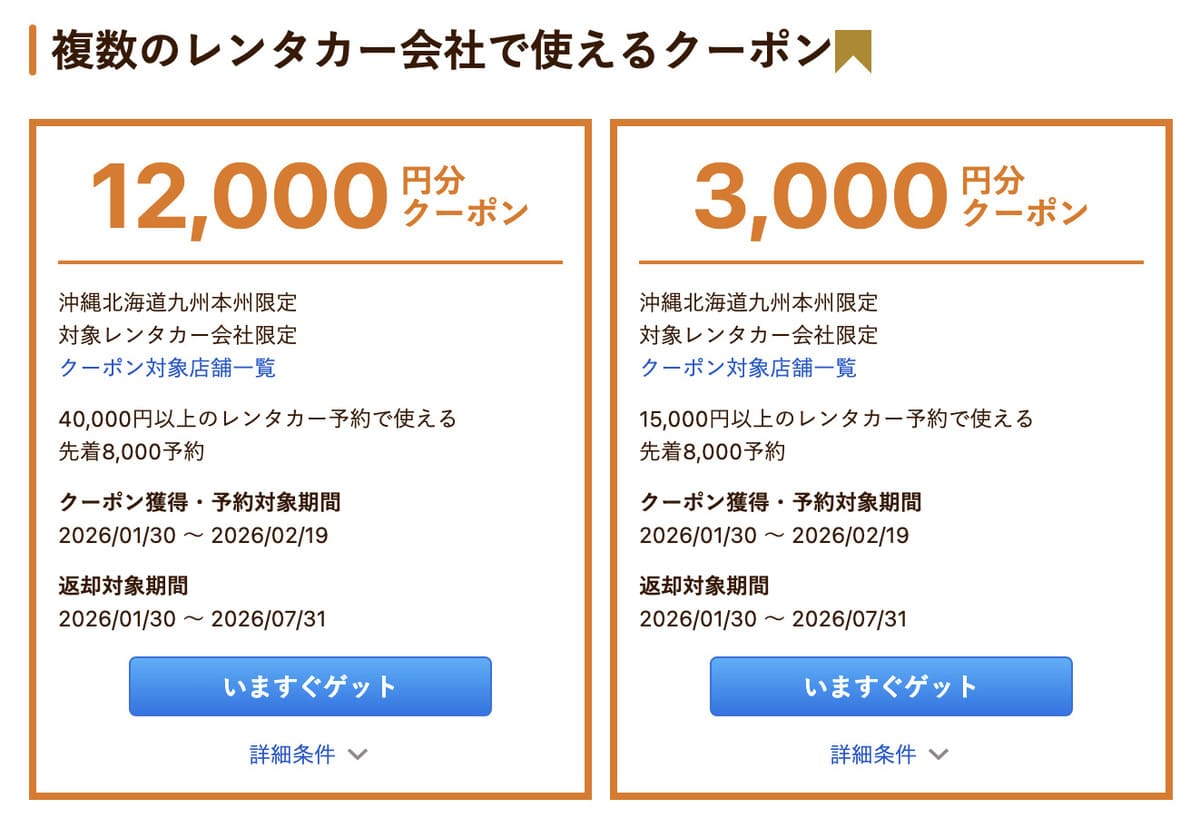Image resolution: width=1200 pixels, height=828 pixels.
Task: Click the large 12,000 amount text
Action: pos(237,192)
